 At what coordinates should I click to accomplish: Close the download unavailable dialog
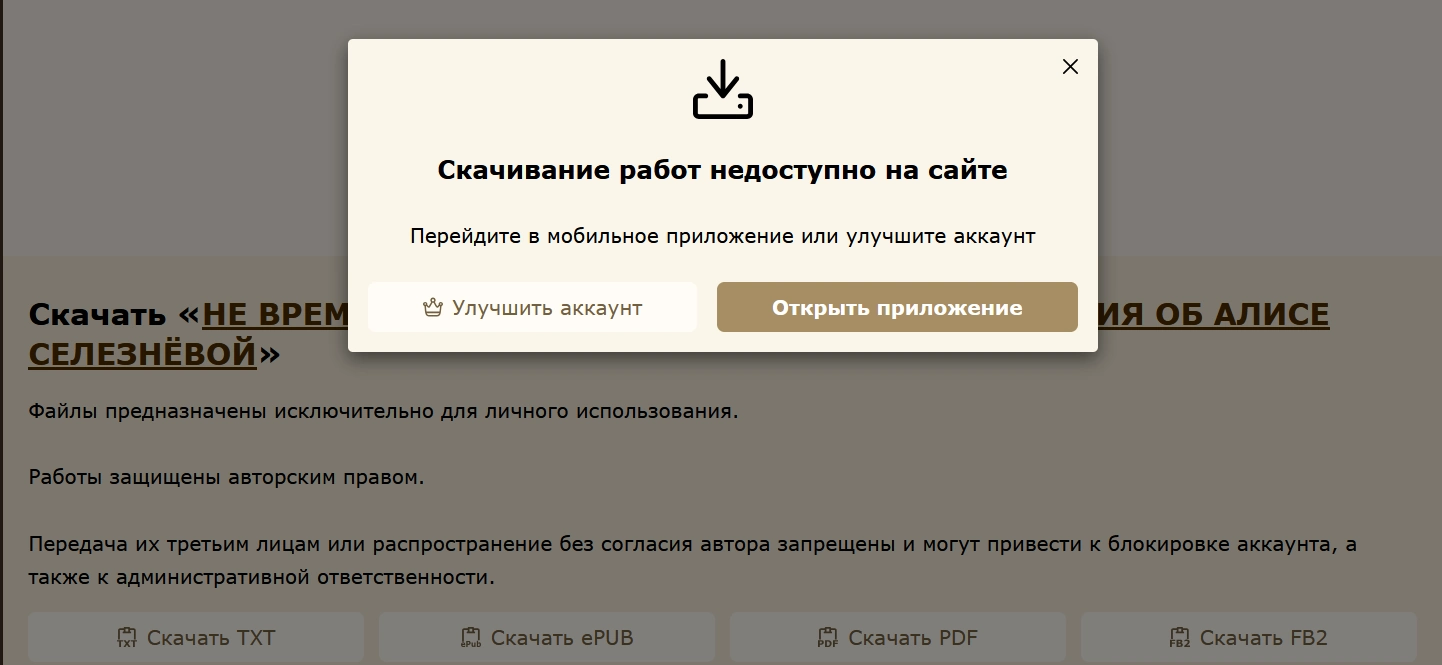[1070, 67]
